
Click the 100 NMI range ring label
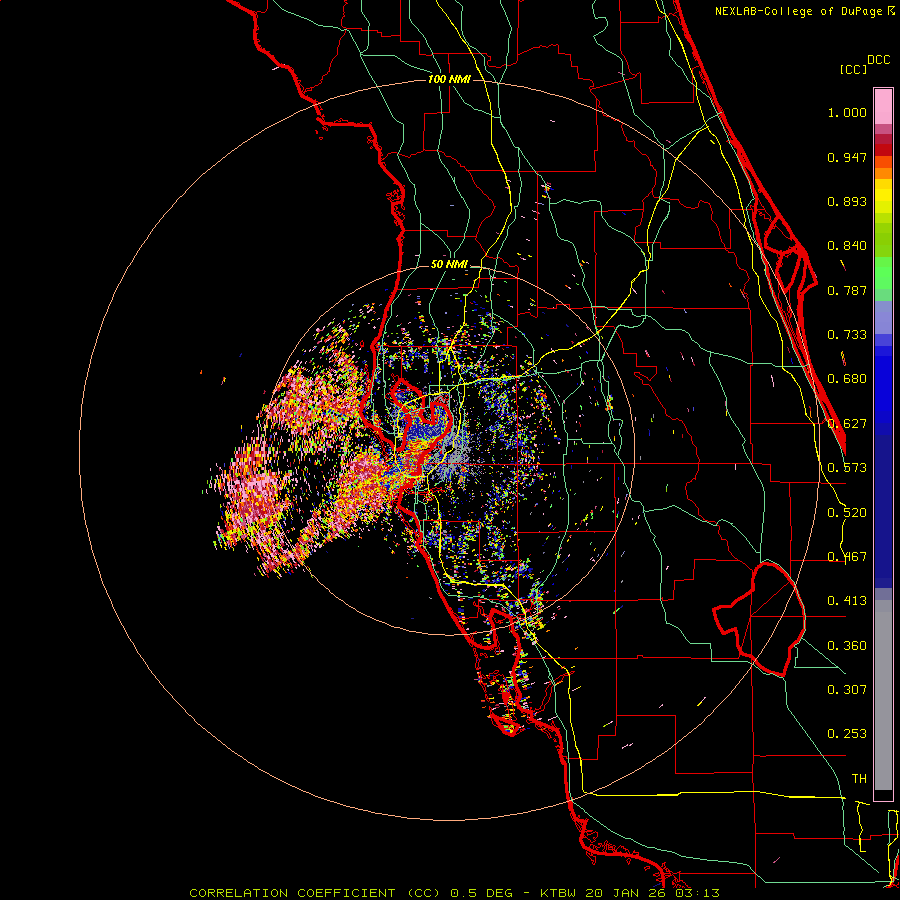[x=449, y=79]
